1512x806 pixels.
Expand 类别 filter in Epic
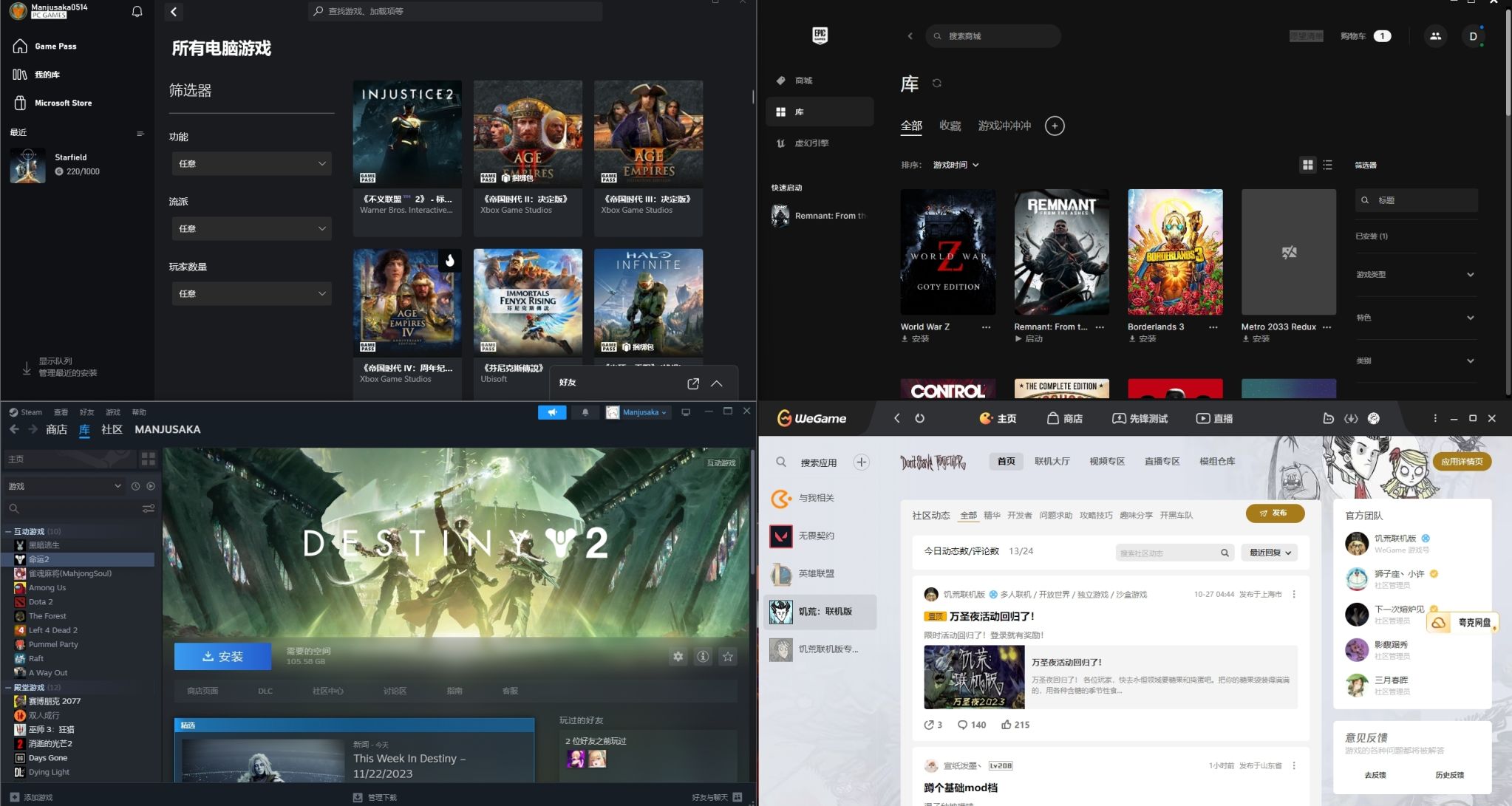click(1415, 361)
